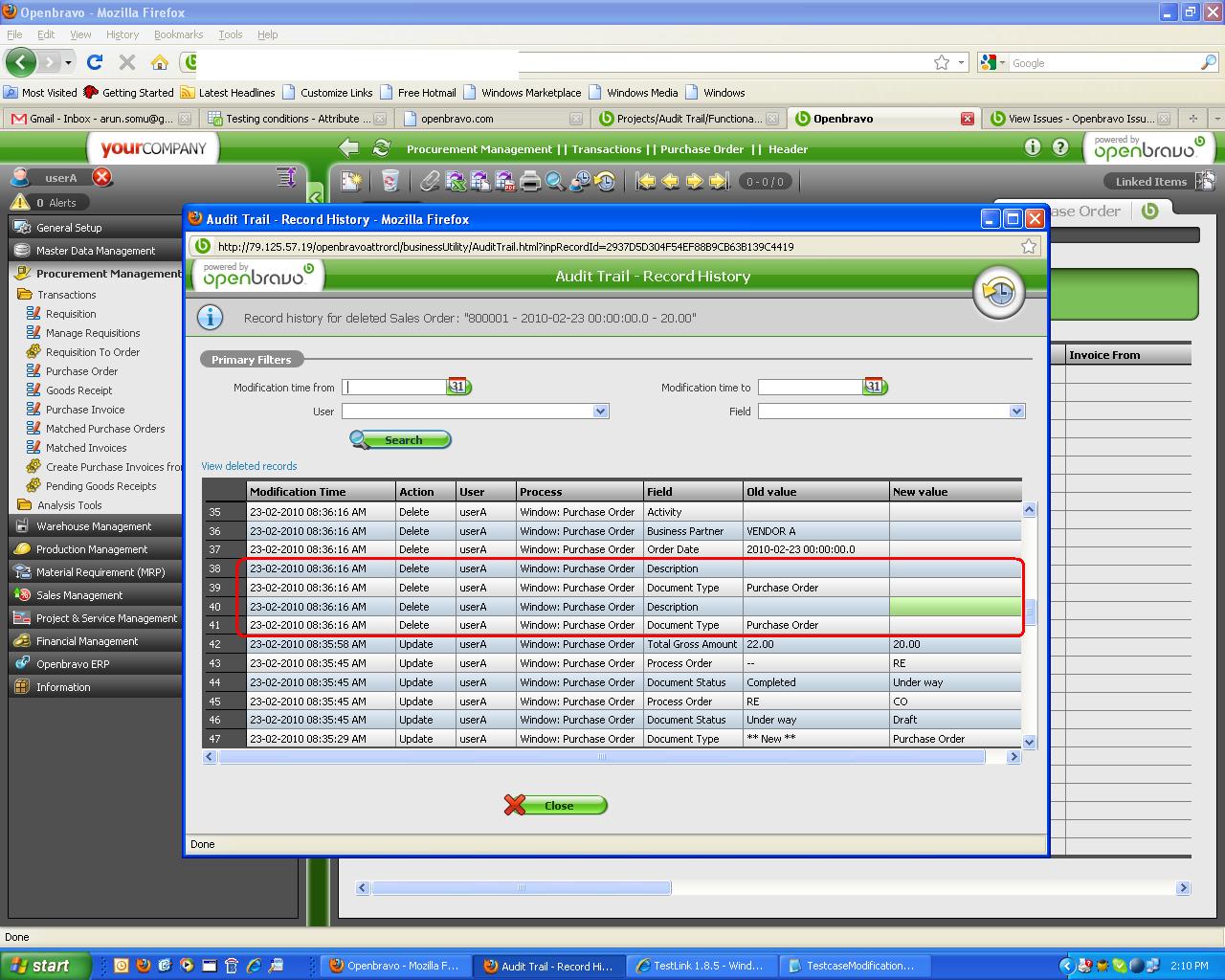Open the Sales Management menu
Screen dimensions: 1225x980
point(79,595)
